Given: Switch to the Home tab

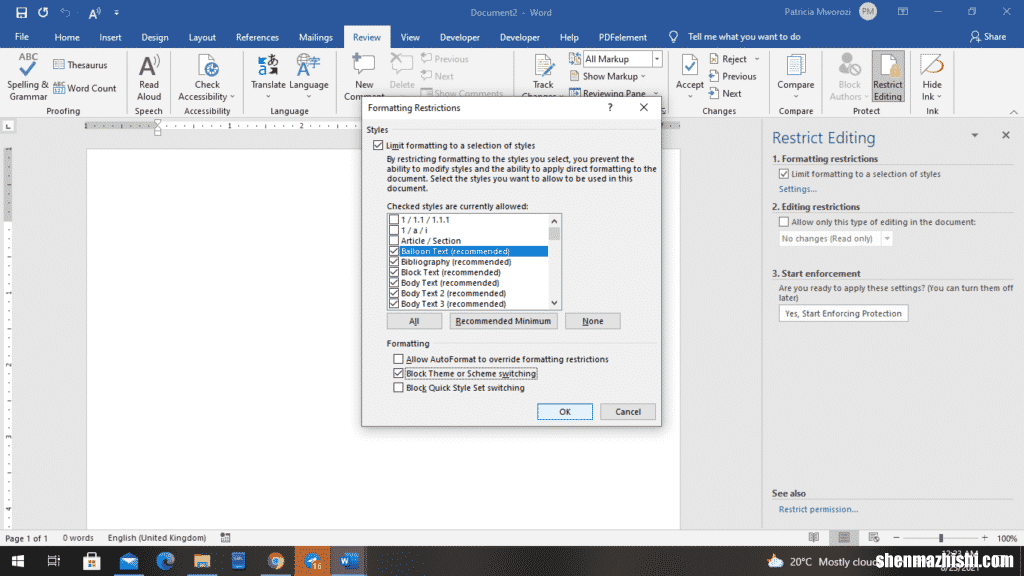Looking at the screenshot, I should tap(67, 37).
